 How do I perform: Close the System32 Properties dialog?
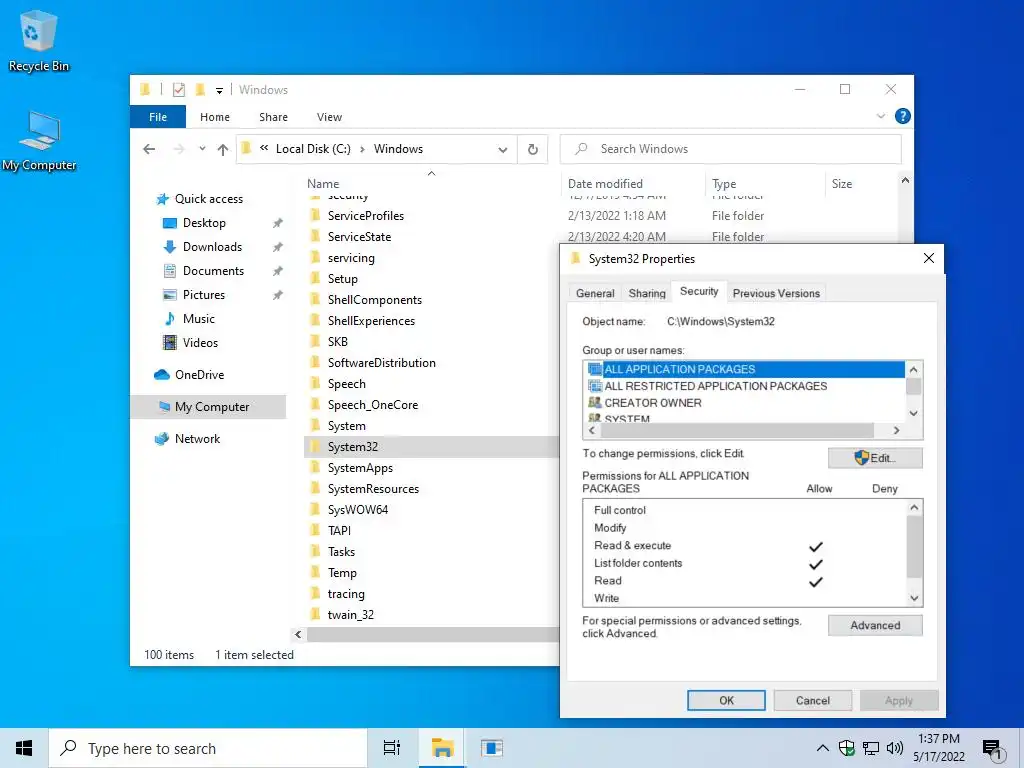[x=929, y=259]
